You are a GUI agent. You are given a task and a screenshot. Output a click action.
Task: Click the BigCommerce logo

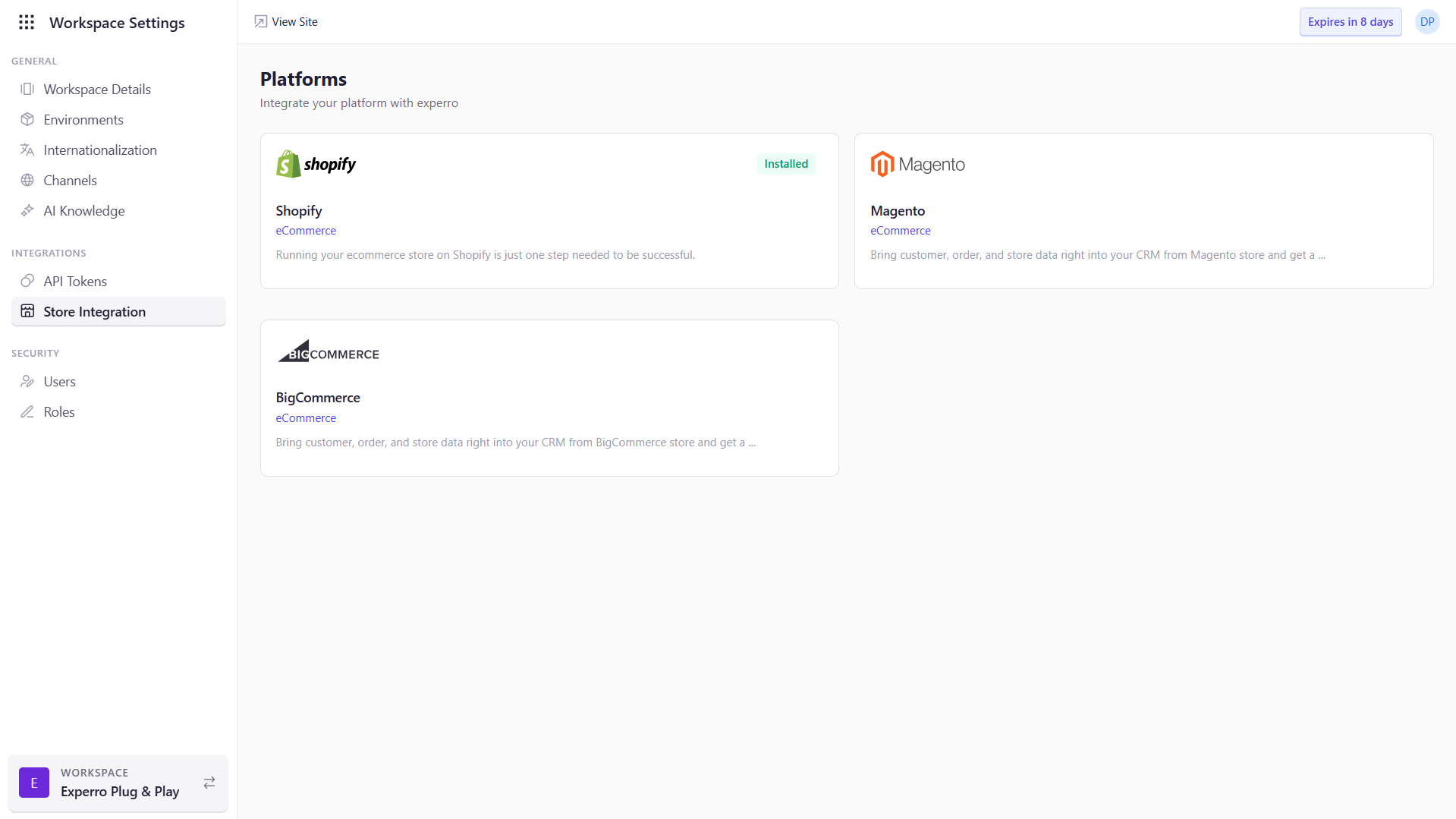[328, 351]
